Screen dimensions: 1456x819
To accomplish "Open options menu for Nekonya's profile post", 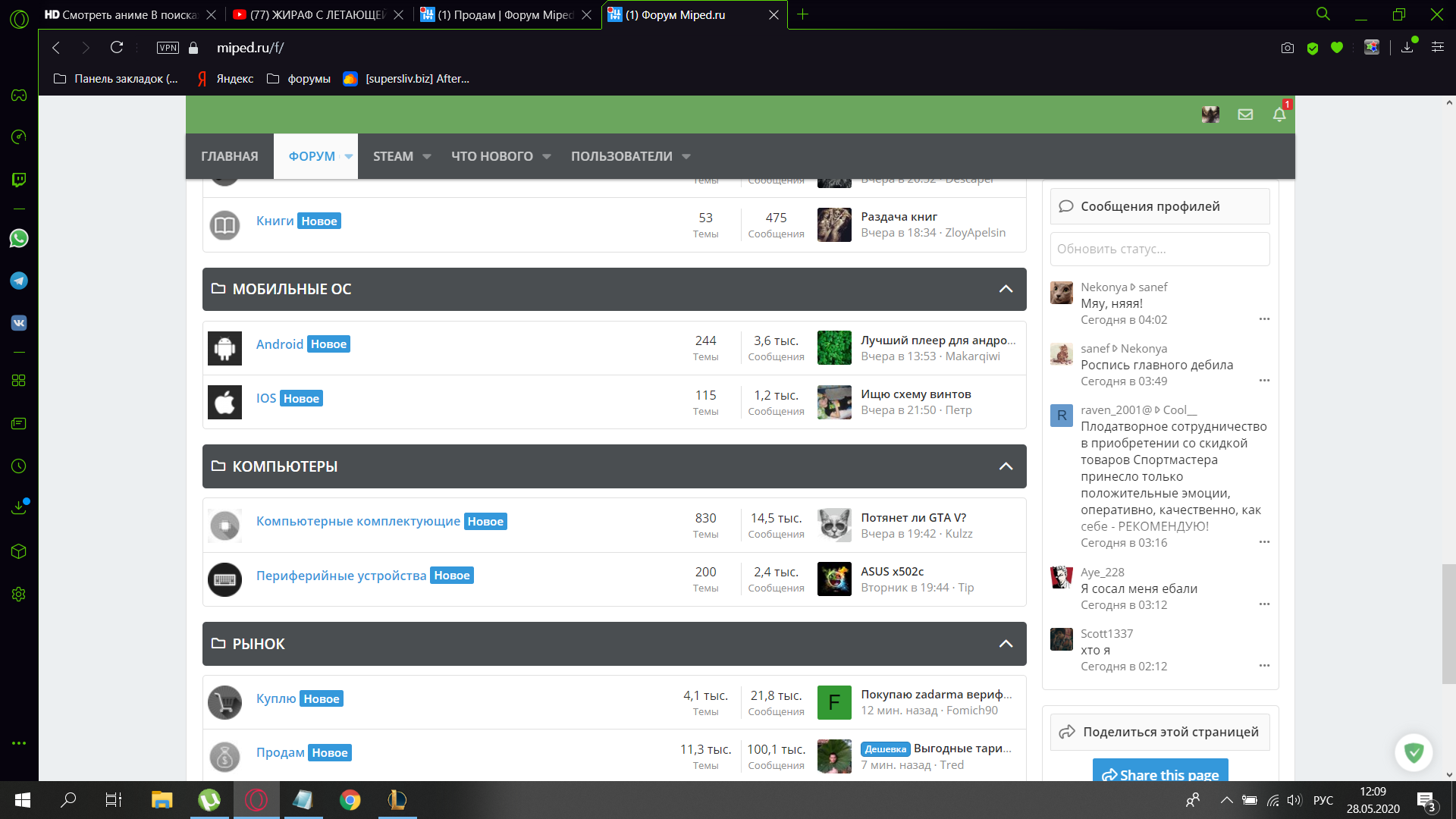I will click(x=1264, y=319).
